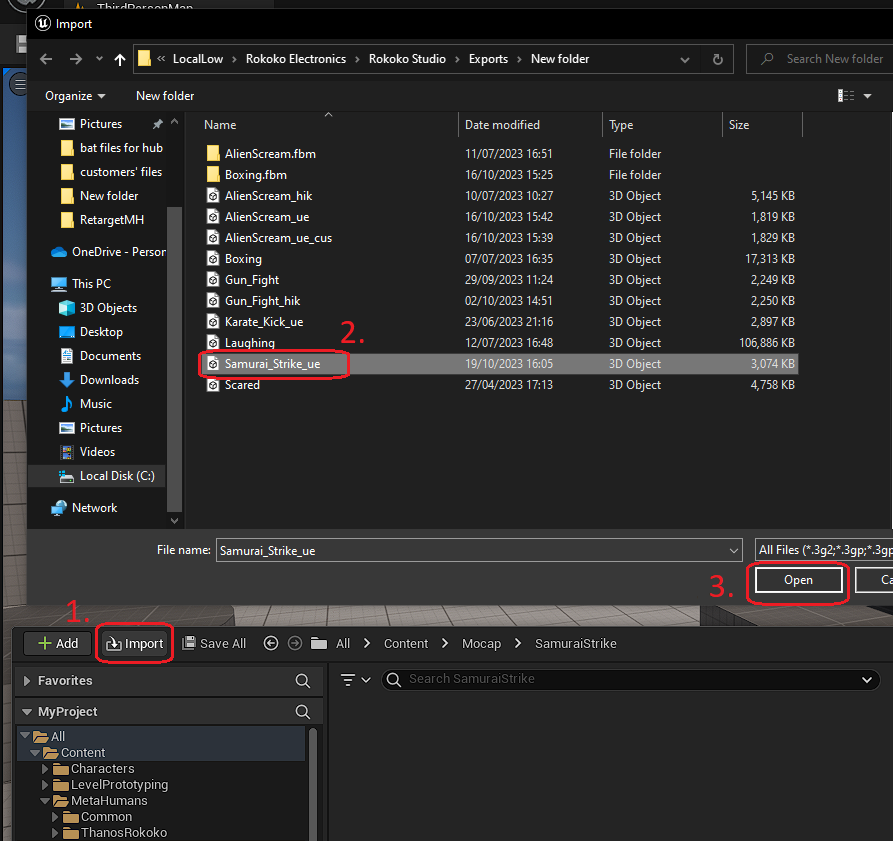893x841 pixels.
Task: Click Add in Content Browser
Action: pyautogui.click(x=58, y=643)
